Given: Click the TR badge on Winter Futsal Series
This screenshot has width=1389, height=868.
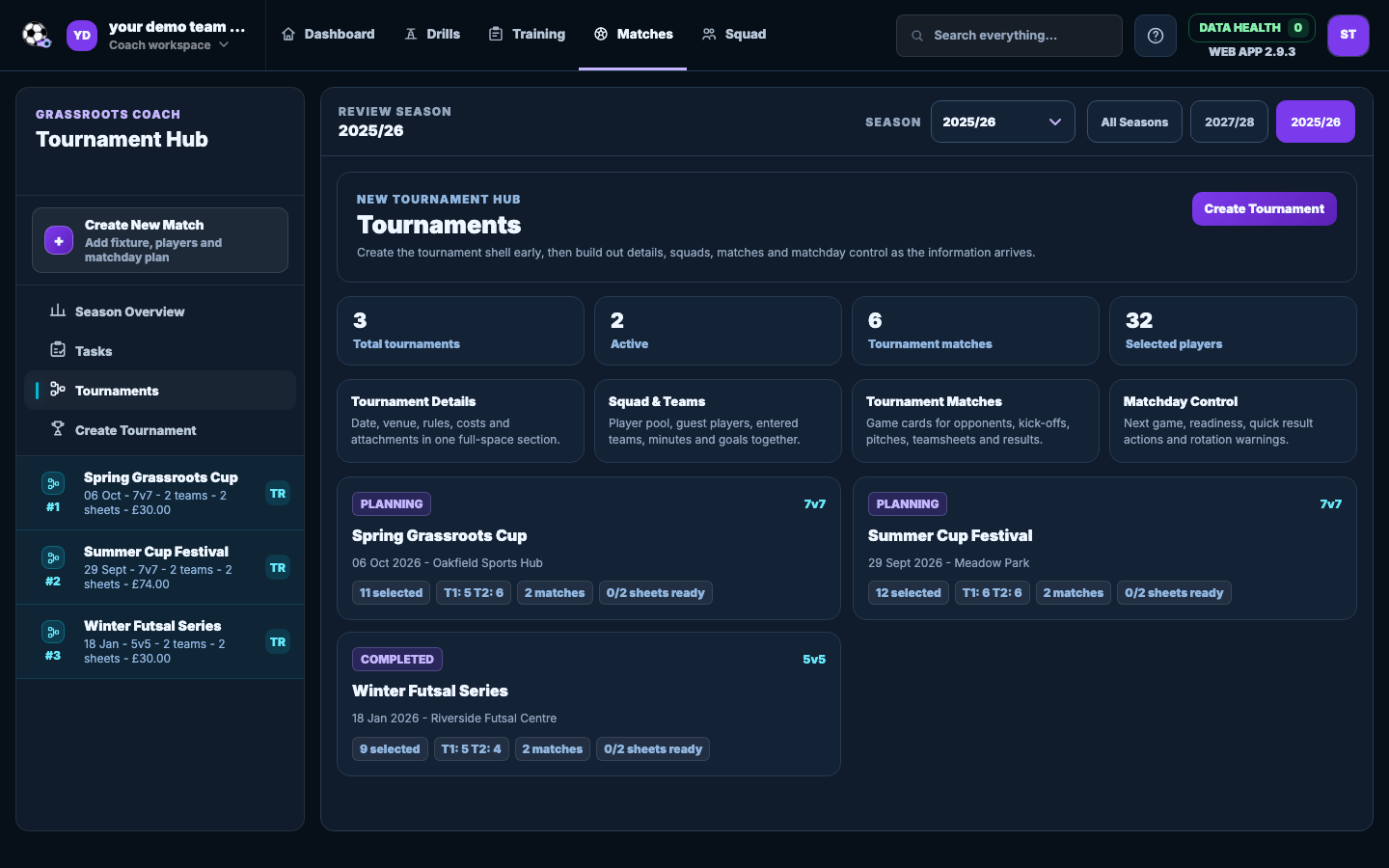Looking at the screenshot, I should (x=278, y=642).
